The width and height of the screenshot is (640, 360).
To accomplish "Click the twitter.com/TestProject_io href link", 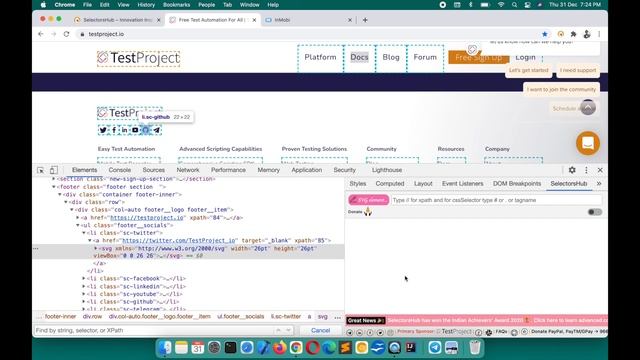I will click(x=179, y=241).
